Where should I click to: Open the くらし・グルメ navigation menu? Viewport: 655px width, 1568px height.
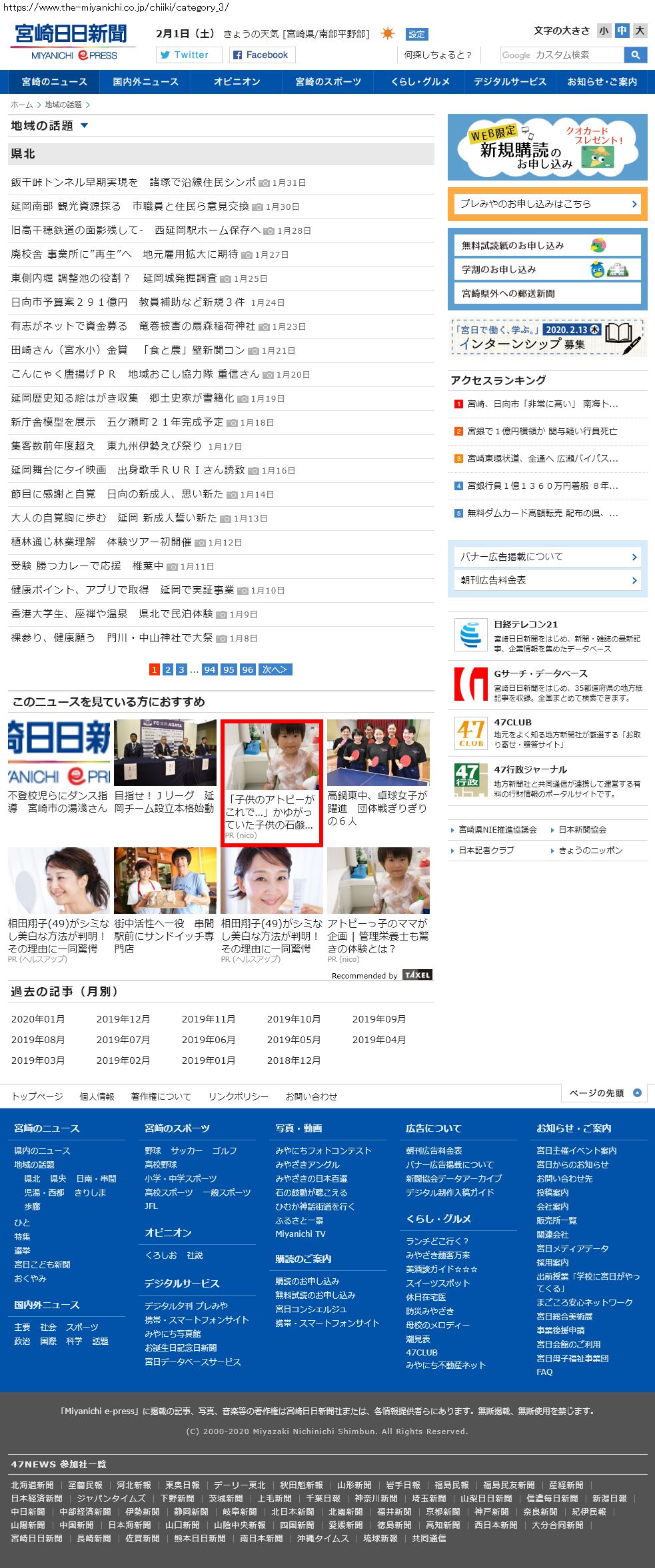pos(420,81)
